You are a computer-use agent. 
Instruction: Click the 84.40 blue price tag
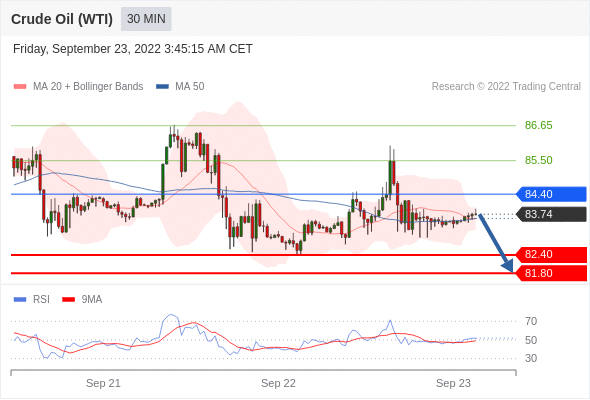coord(550,194)
